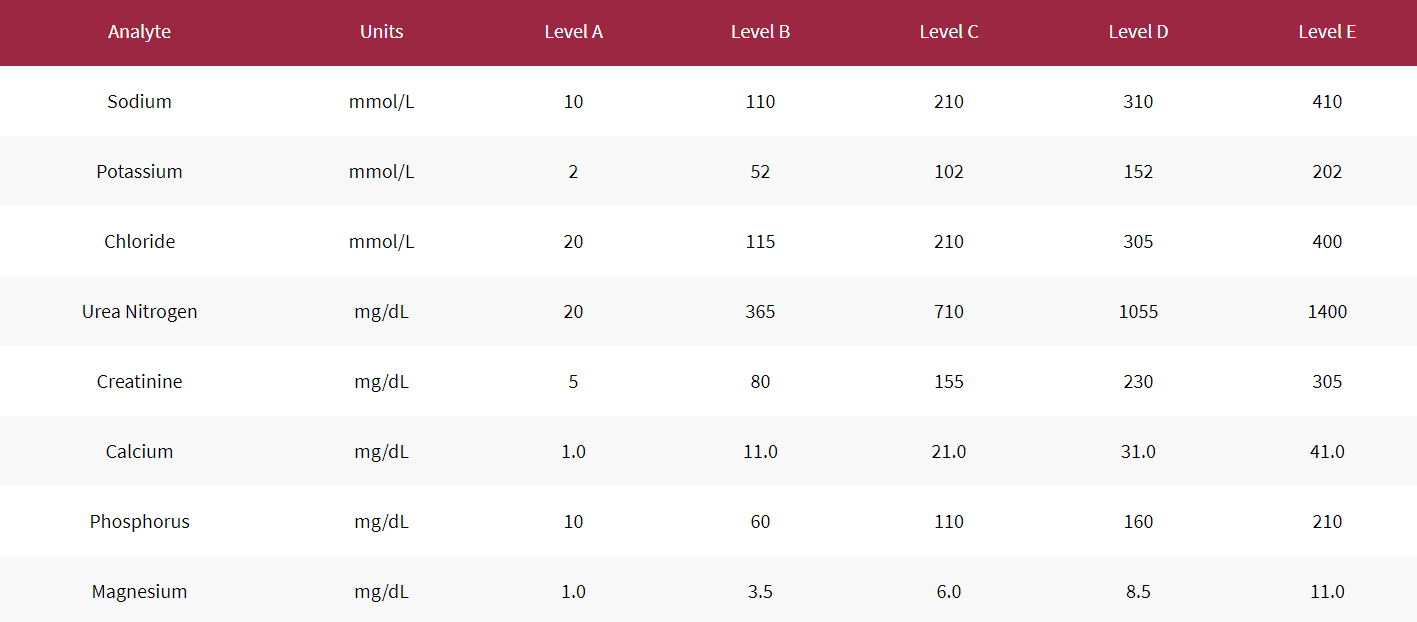The width and height of the screenshot is (1417, 622).
Task: Select the Level A column header
Action: pyautogui.click(x=573, y=32)
